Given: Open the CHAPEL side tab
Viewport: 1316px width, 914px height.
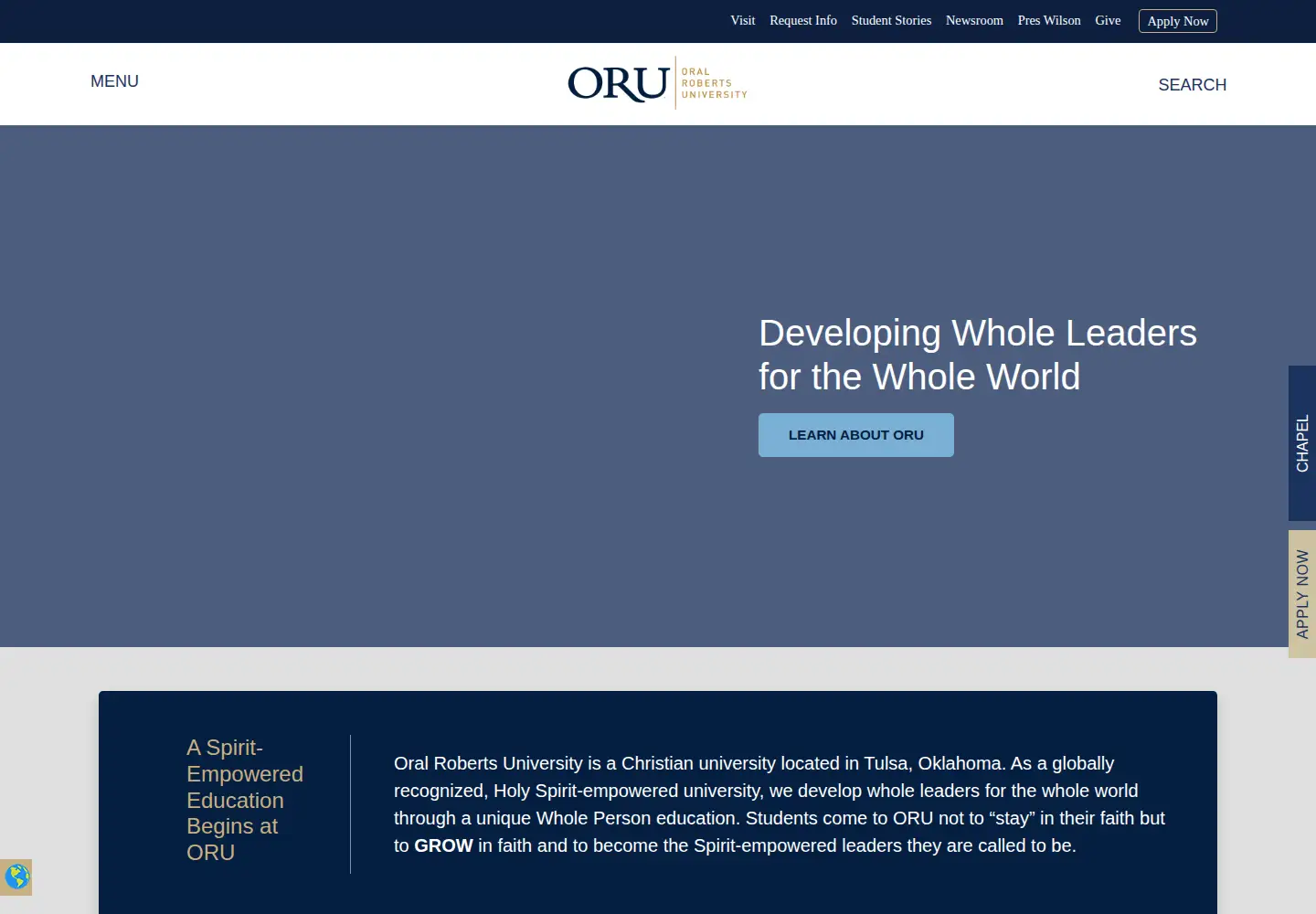Looking at the screenshot, I should tap(1302, 443).
